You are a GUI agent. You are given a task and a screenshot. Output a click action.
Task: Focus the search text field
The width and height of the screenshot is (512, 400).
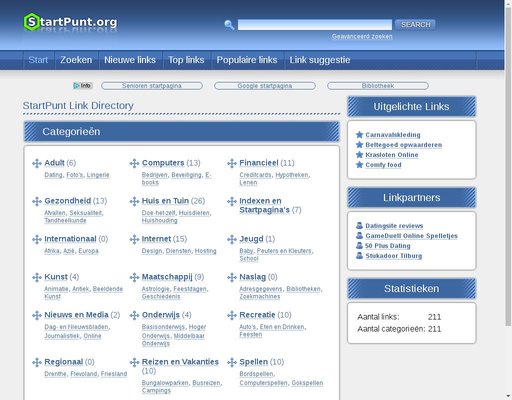coord(315,25)
